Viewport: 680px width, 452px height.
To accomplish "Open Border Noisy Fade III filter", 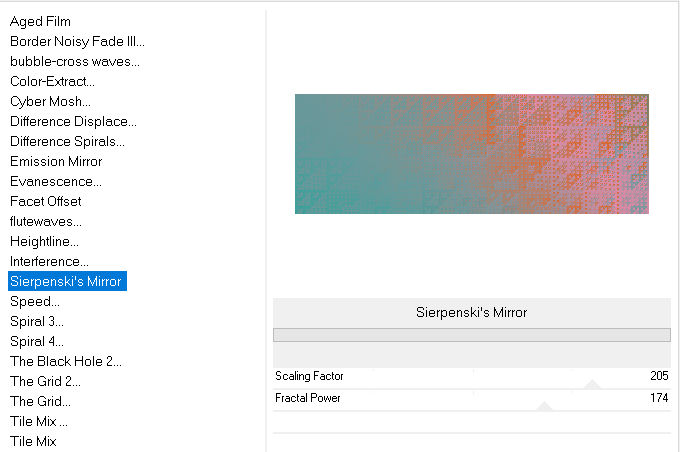I will point(77,41).
